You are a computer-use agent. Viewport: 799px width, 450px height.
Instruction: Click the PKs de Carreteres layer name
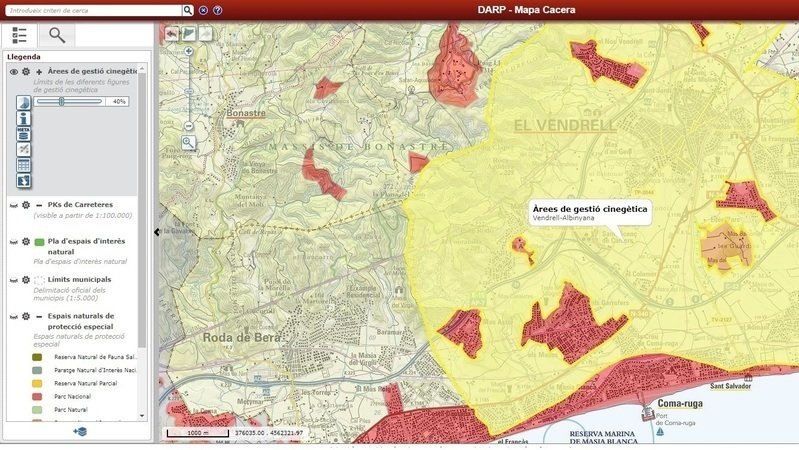tap(80, 205)
